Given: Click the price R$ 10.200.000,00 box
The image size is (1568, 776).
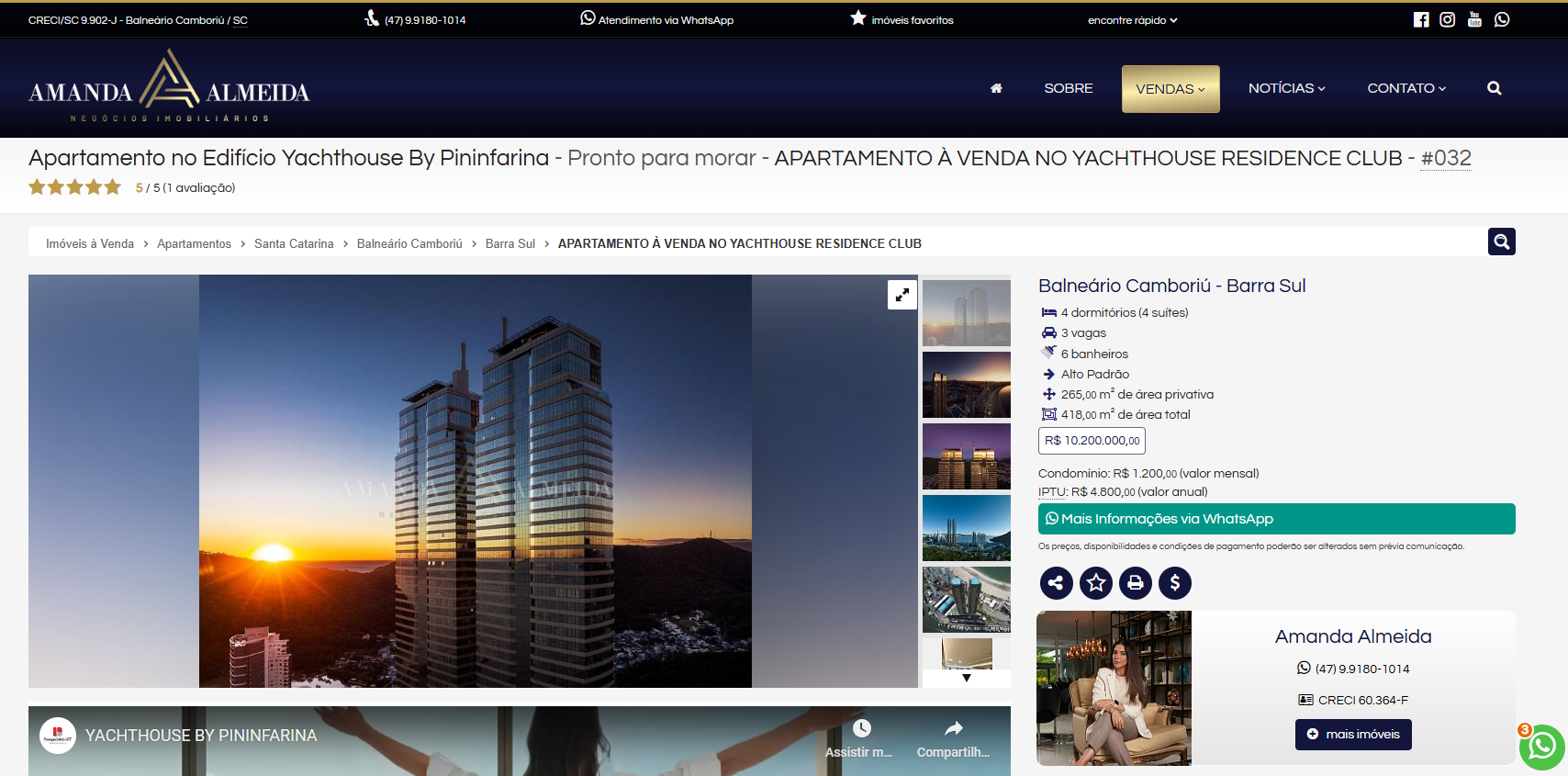Looking at the screenshot, I should [1092, 441].
